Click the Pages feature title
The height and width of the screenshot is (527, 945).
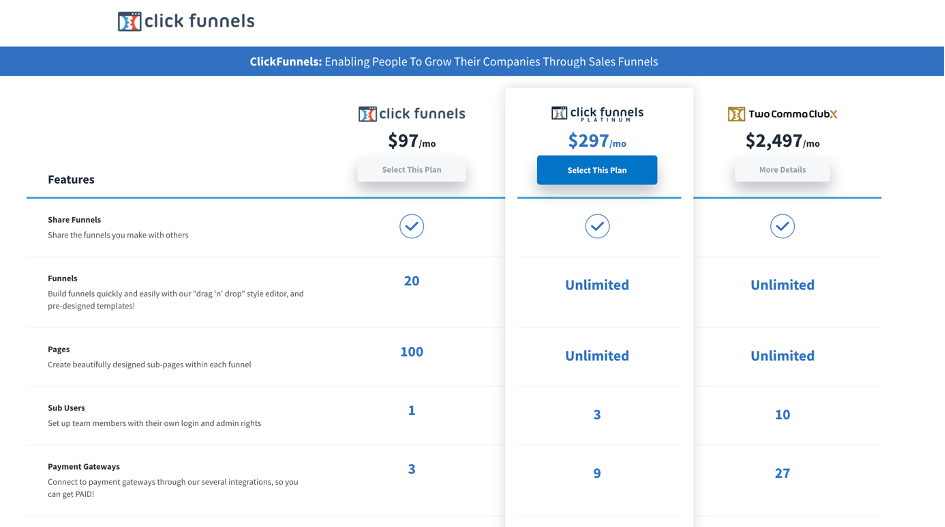tap(58, 349)
